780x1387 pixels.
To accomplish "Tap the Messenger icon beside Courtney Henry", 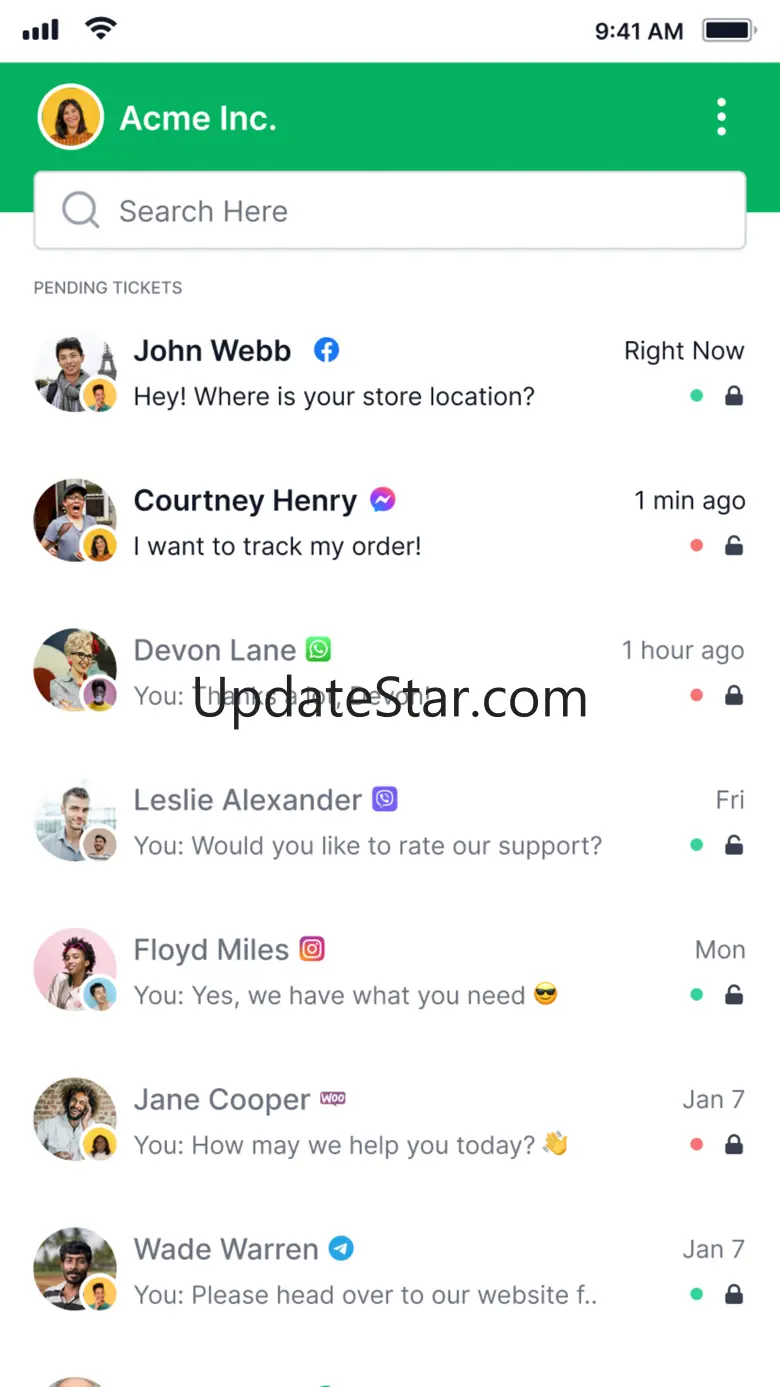I will pyautogui.click(x=382, y=500).
